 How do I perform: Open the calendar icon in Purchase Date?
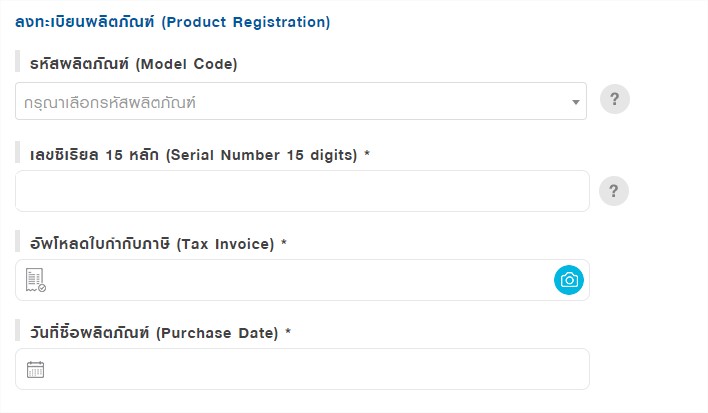[x=35, y=369]
